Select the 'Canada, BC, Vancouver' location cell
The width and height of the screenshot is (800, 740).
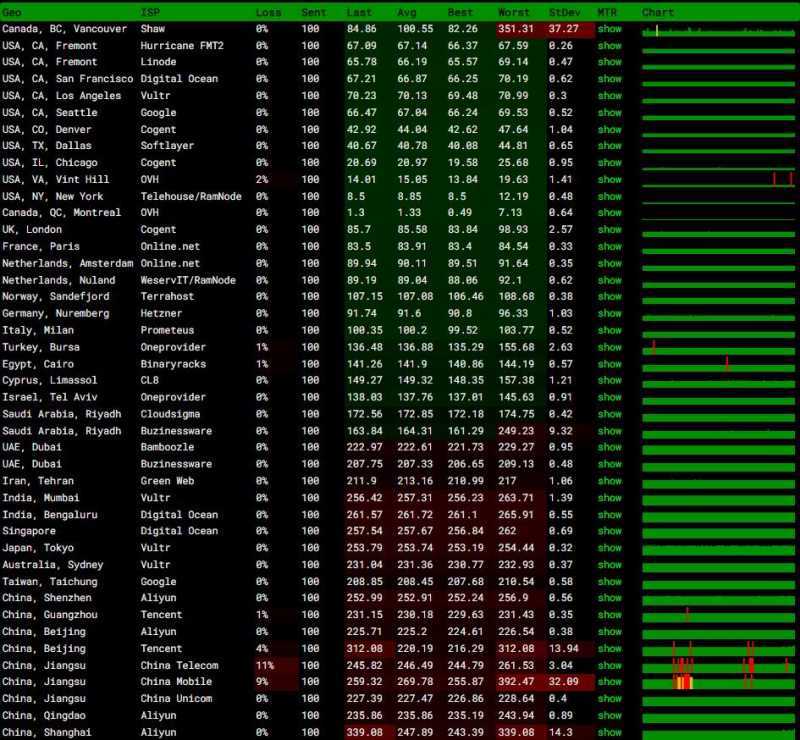tap(64, 29)
